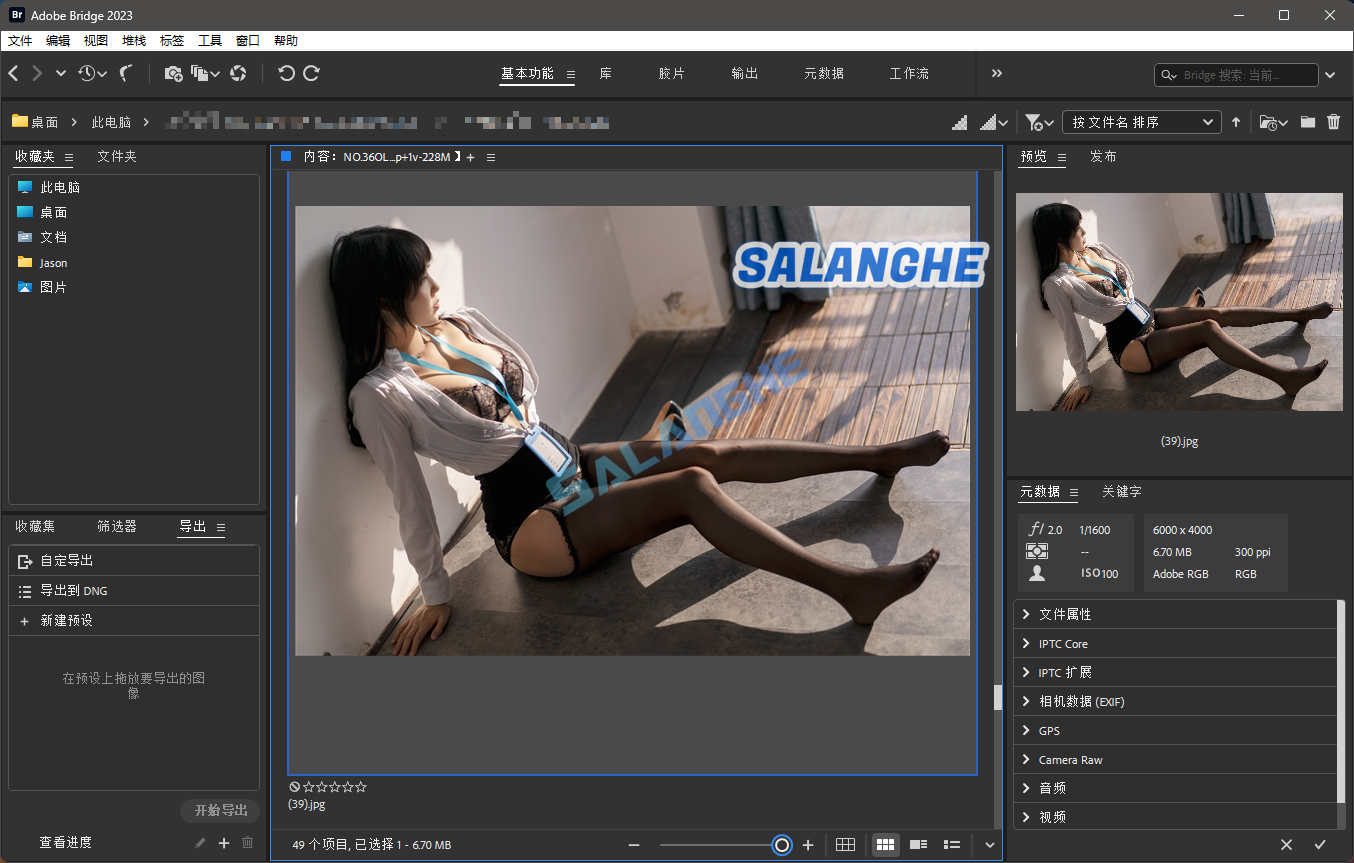Toggle the grid lock view
Image resolution: width=1354 pixels, height=863 pixels.
pos(845,845)
